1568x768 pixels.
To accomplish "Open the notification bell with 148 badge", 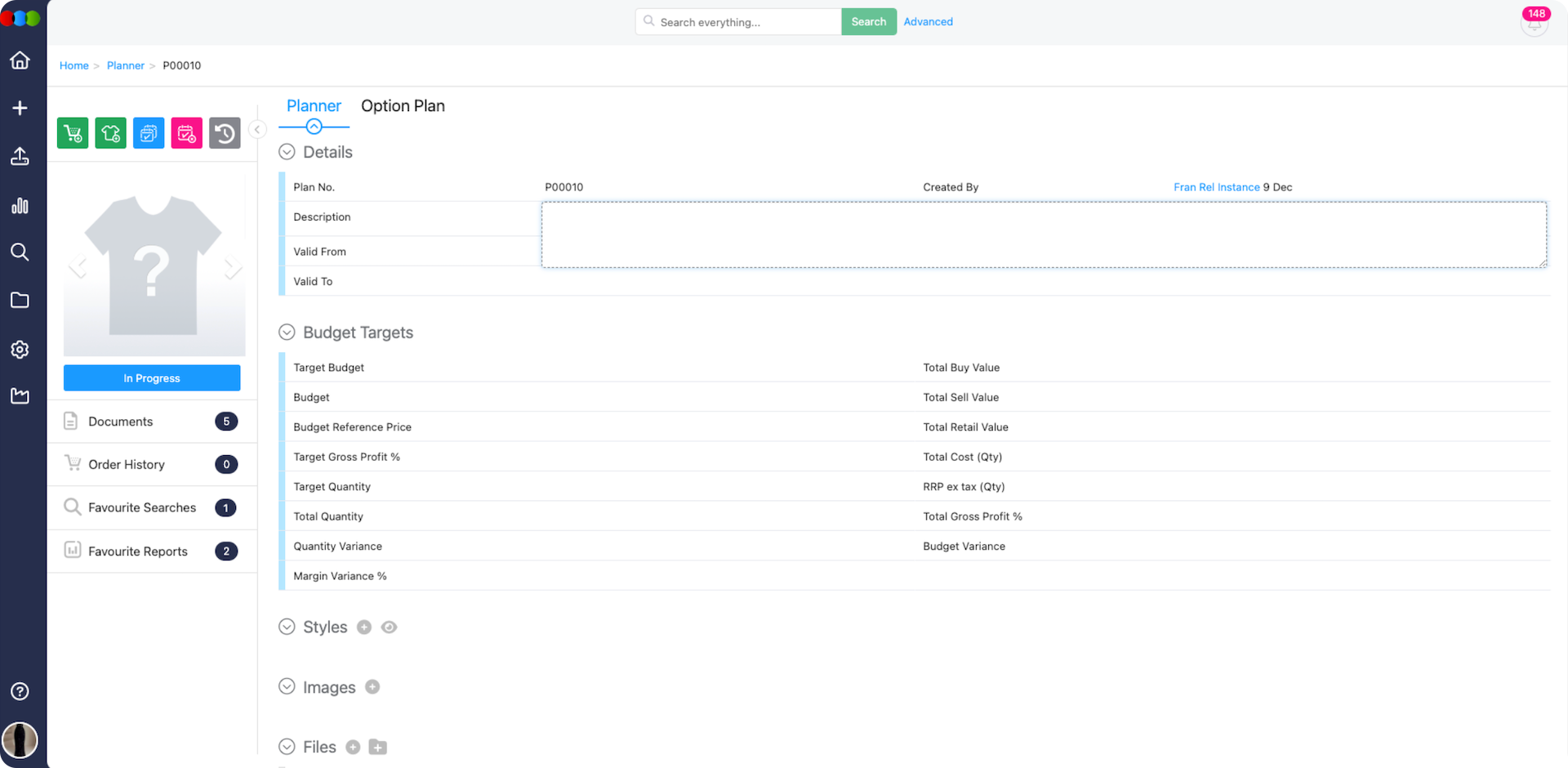I will [1534, 24].
